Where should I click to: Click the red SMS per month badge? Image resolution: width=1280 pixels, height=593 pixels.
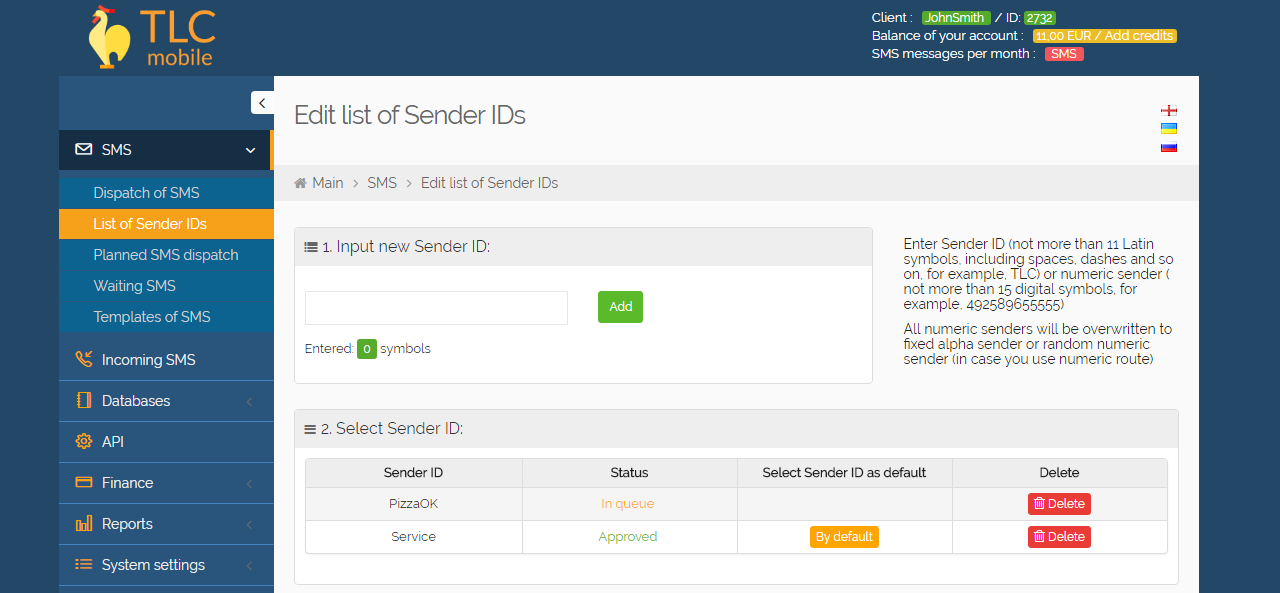(x=1064, y=54)
